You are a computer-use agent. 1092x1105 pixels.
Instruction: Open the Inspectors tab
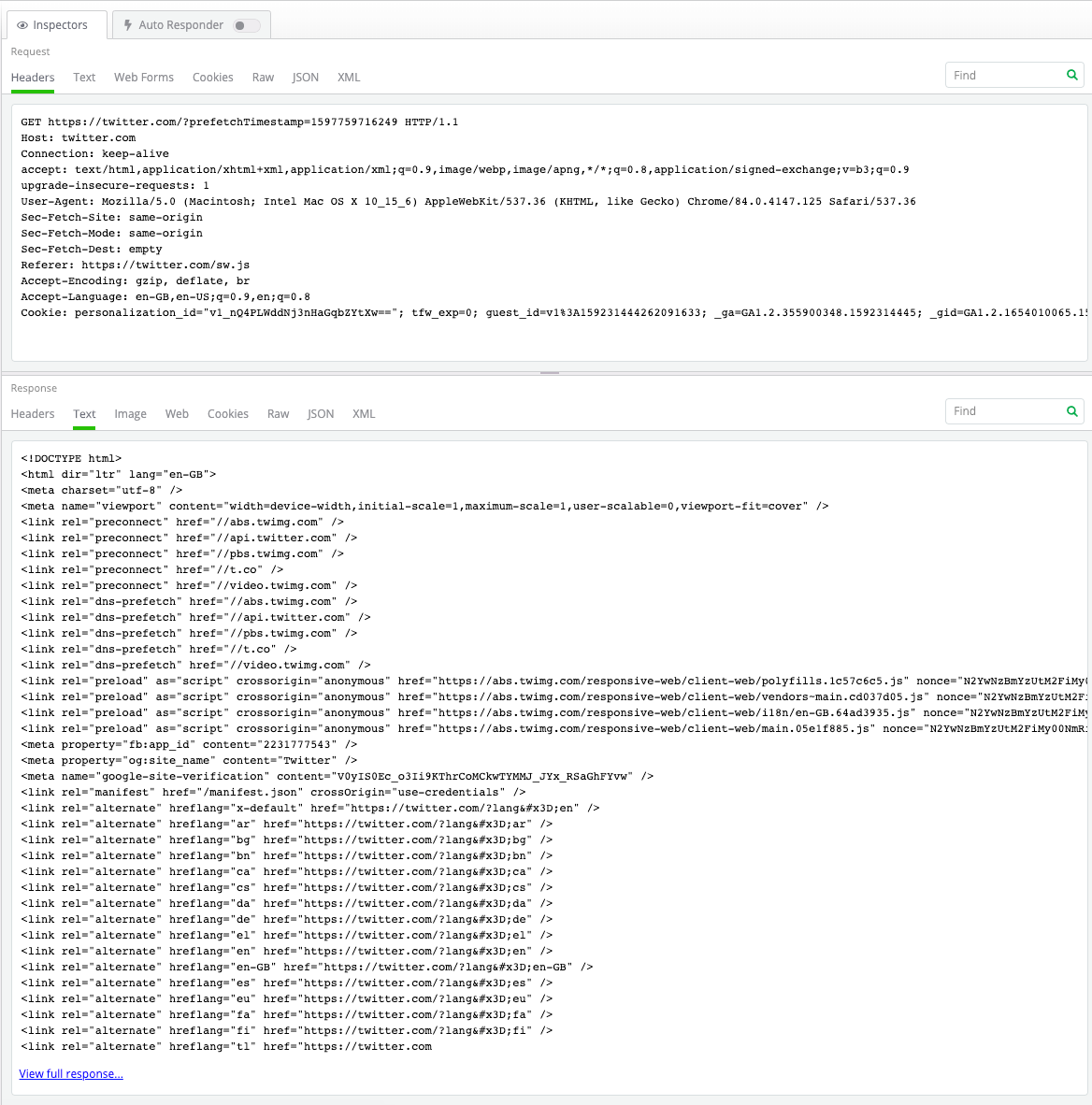[x=57, y=24]
